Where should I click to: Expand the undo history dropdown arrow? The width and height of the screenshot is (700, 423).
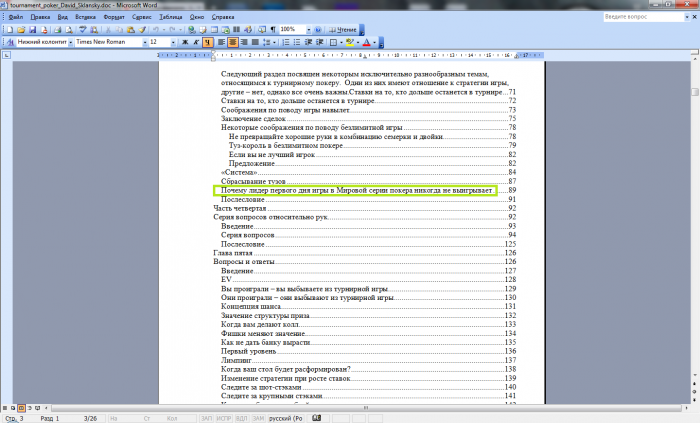[x=163, y=30]
